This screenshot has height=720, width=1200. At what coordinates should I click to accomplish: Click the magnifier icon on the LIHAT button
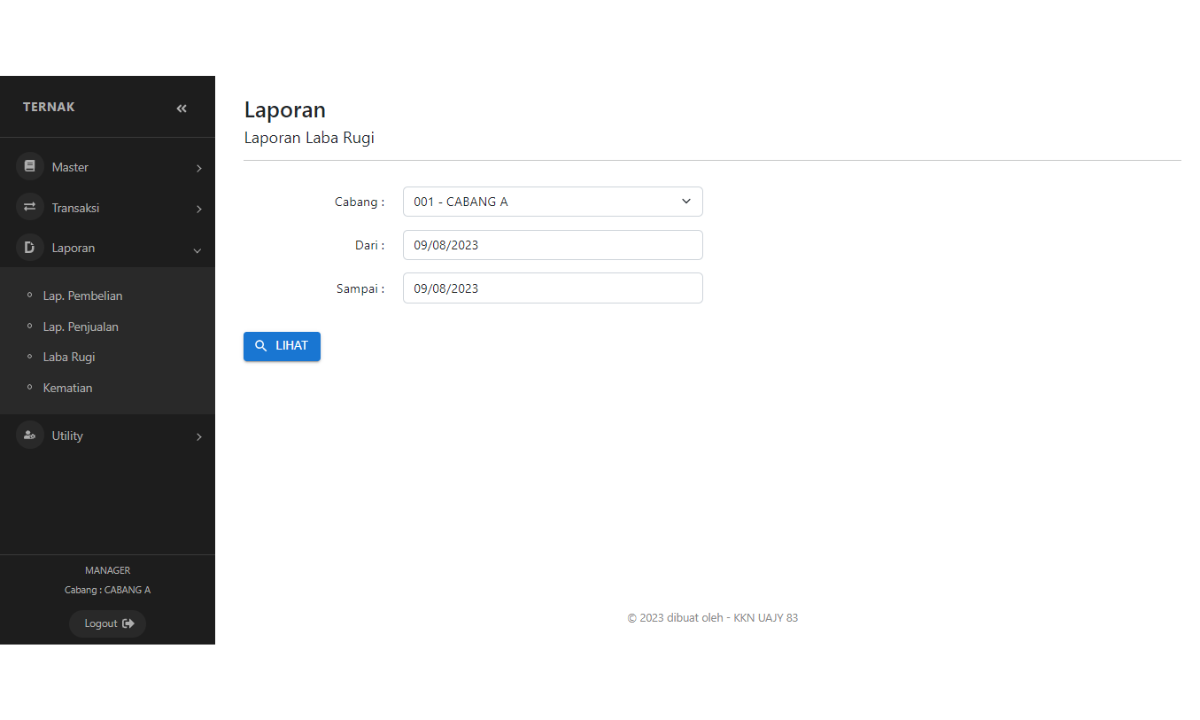tap(261, 346)
